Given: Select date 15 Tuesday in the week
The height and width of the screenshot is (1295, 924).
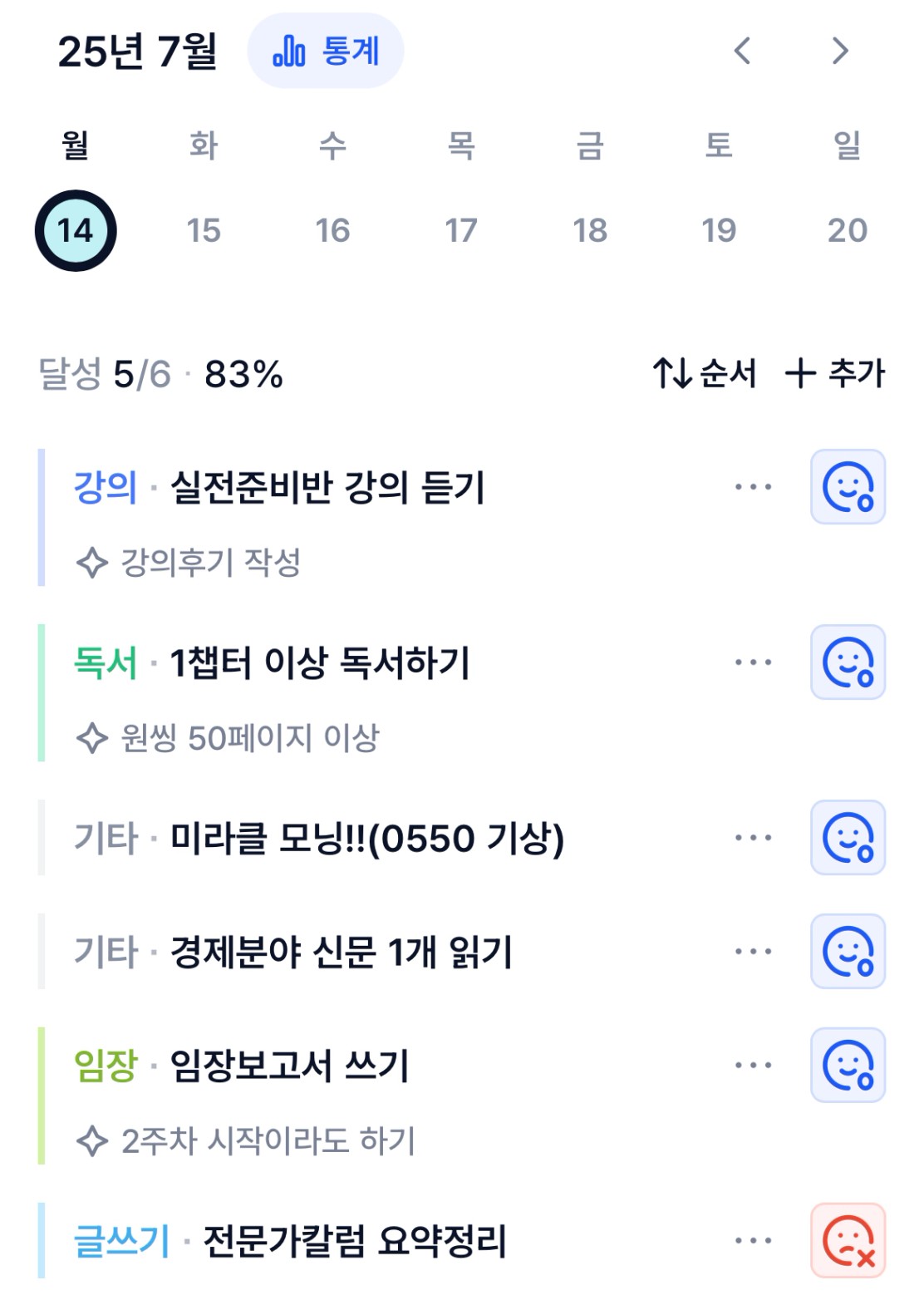Looking at the screenshot, I should (204, 230).
